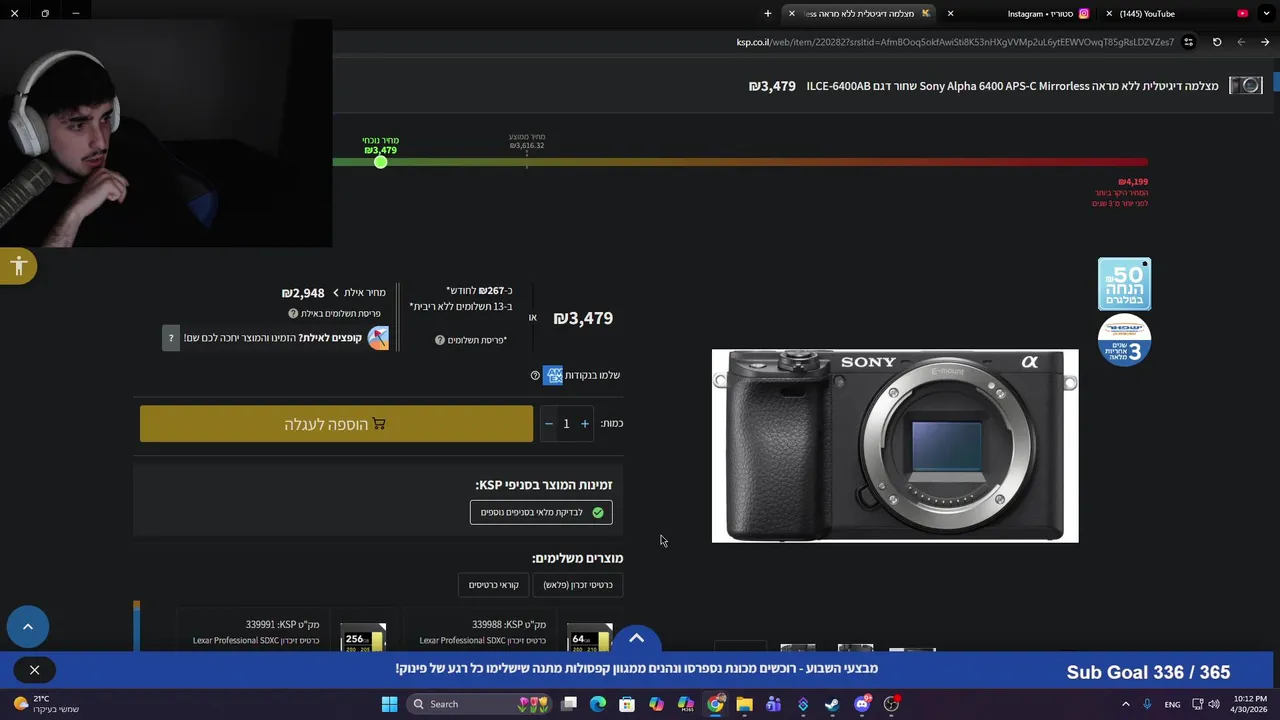
Task: Launch Microsoft Edge from the taskbar
Action: tap(598, 704)
